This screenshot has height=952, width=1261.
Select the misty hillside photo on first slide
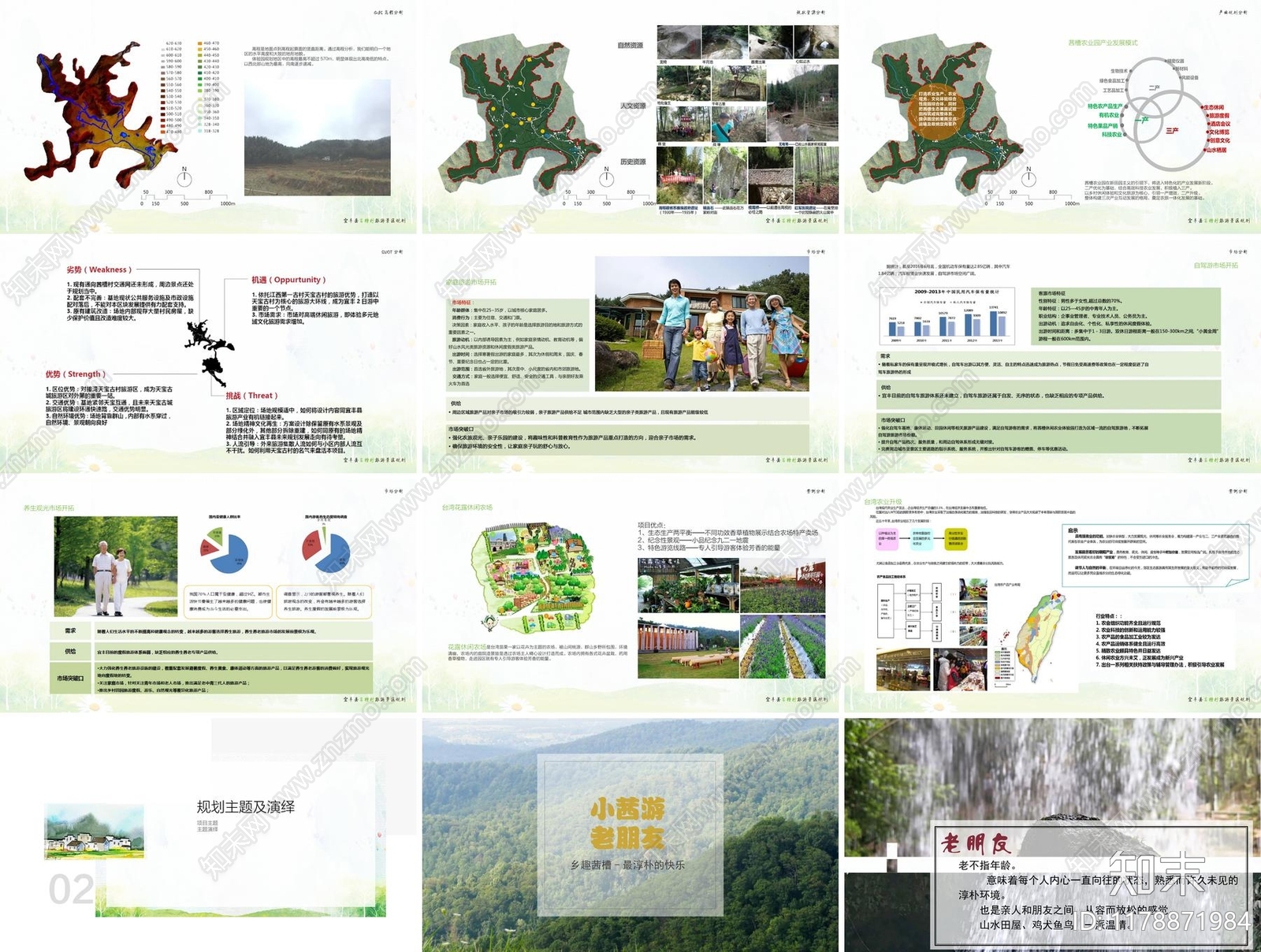tap(317, 136)
